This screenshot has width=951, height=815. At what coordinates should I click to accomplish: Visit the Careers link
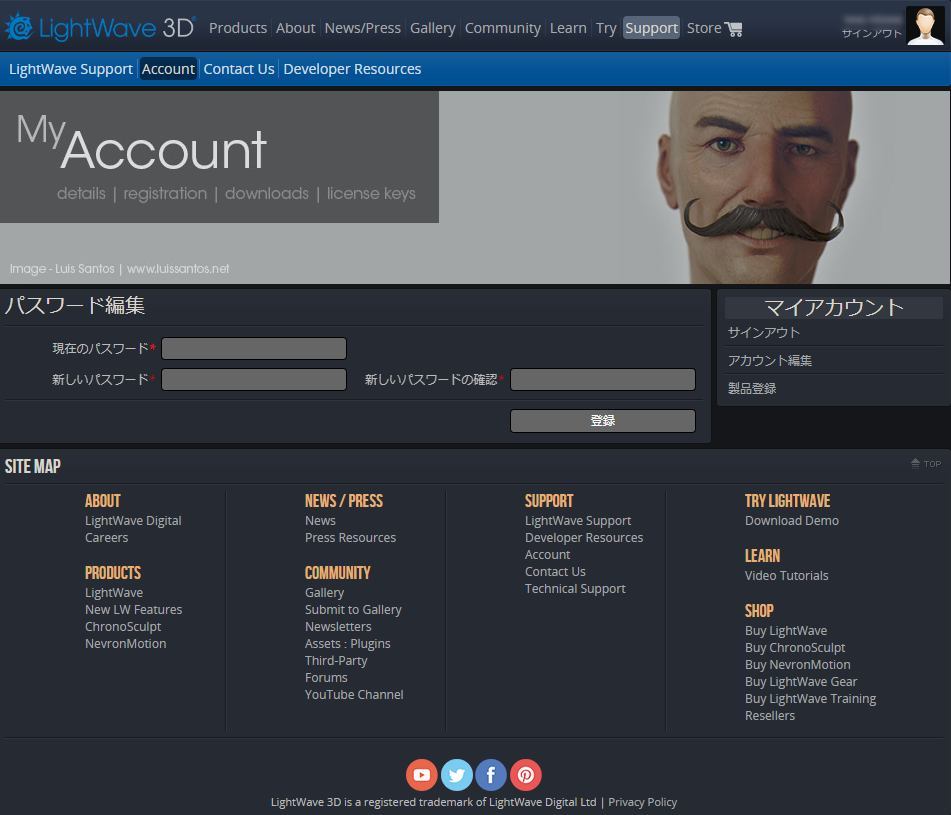(x=107, y=537)
